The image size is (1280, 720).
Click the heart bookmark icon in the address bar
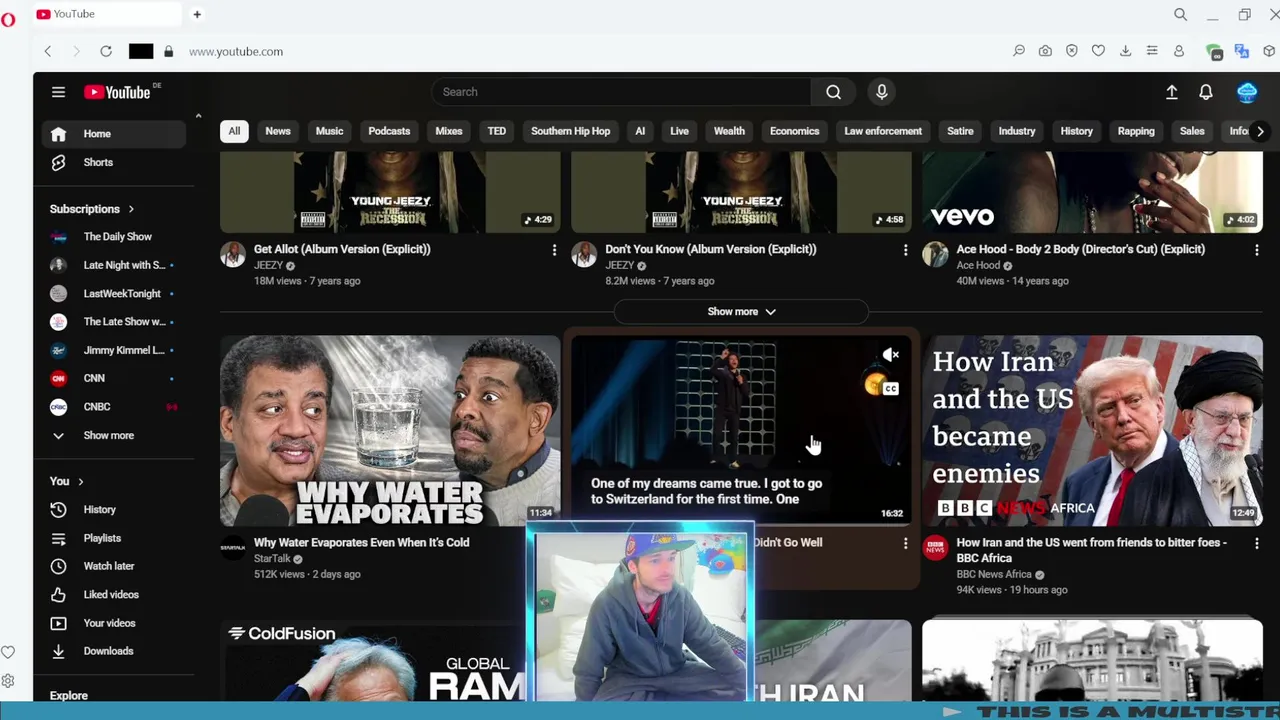[1098, 51]
